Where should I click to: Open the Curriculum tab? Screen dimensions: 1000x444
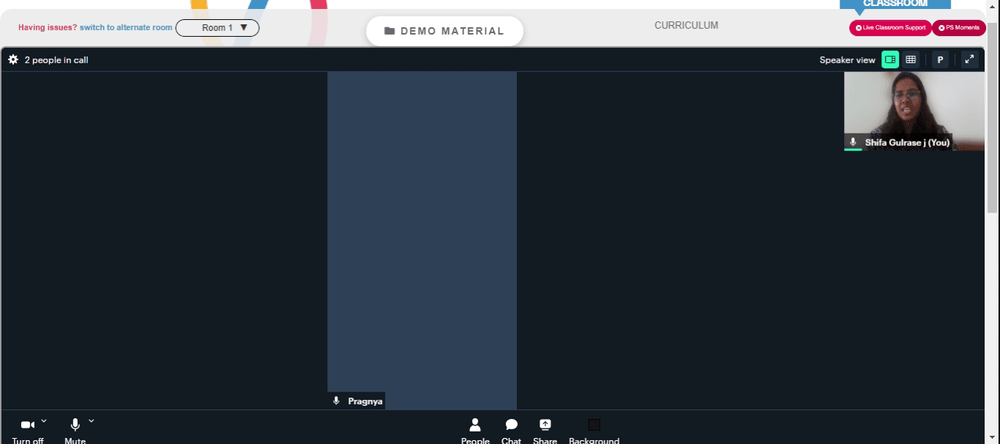(x=686, y=26)
